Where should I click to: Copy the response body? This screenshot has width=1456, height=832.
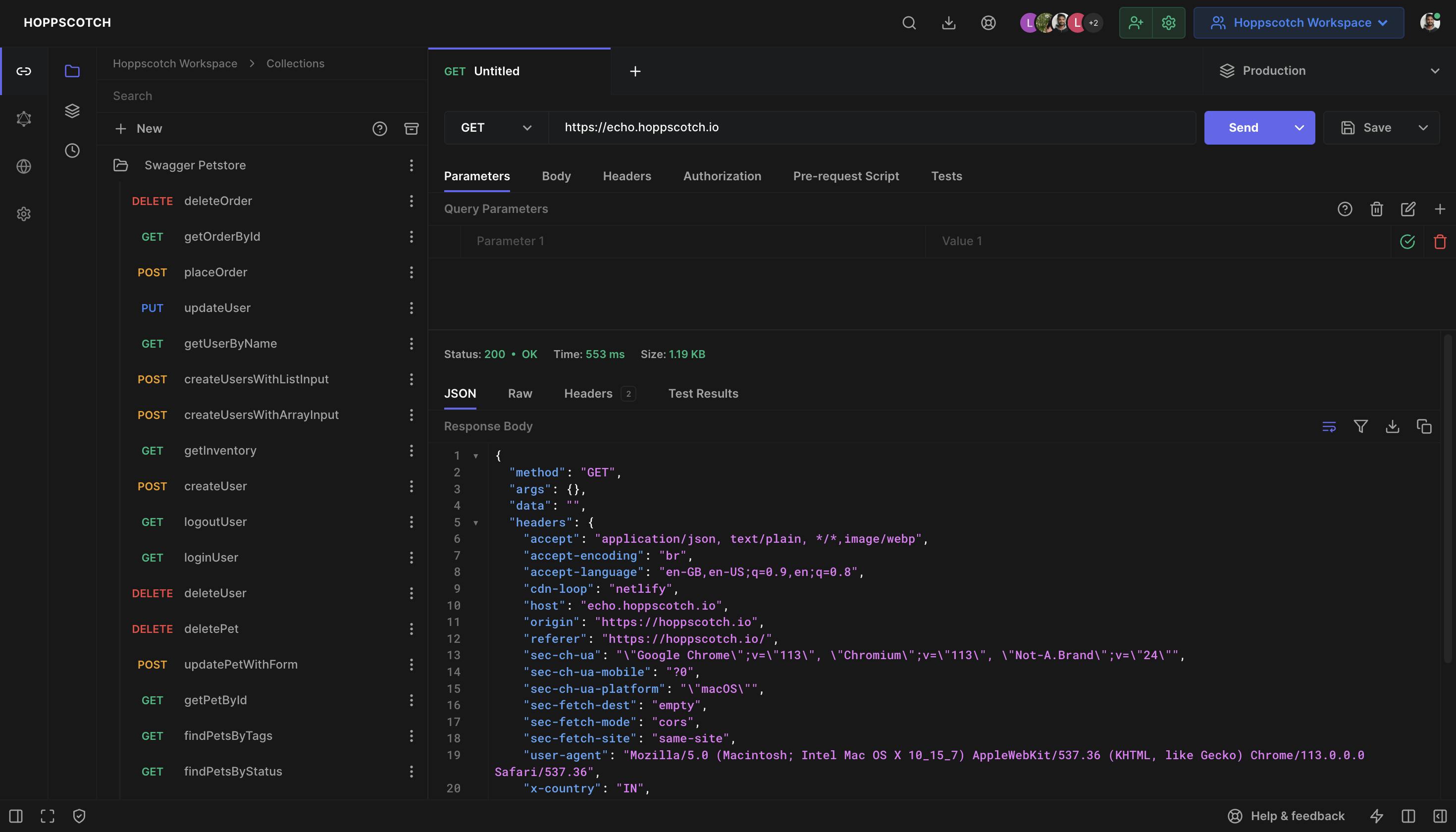[x=1423, y=426]
